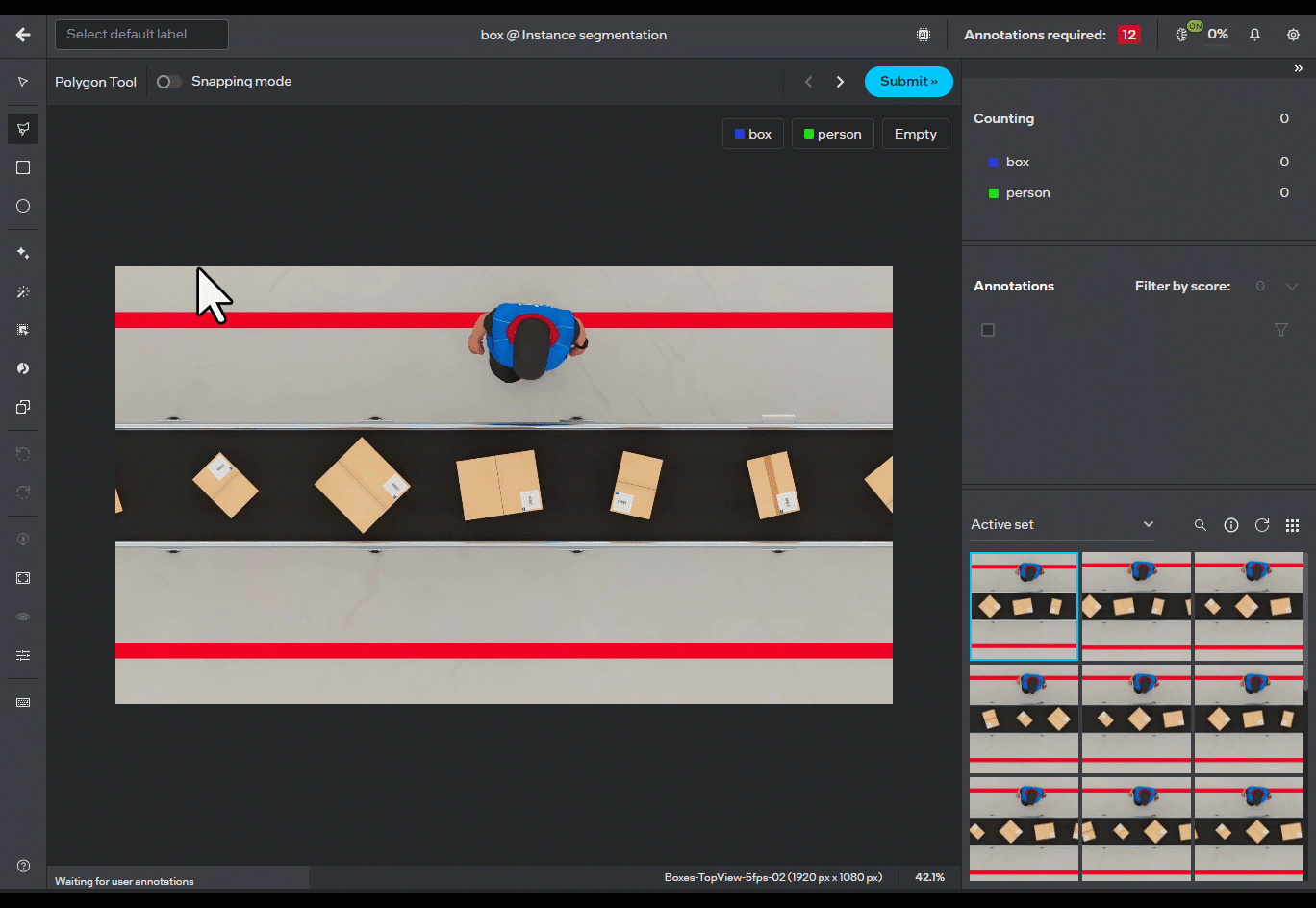Open the sparkle AI-assisted tool
Viewport: 1316px width, 908px height.
coord(23,253)
